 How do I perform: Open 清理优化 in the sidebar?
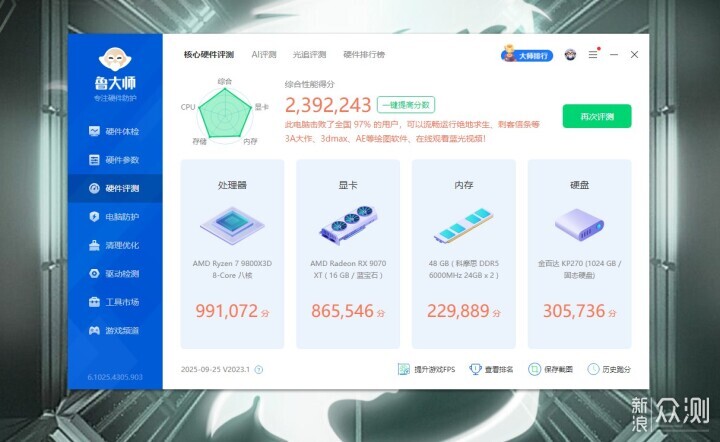pyautogui.click(x=114, y=245)
